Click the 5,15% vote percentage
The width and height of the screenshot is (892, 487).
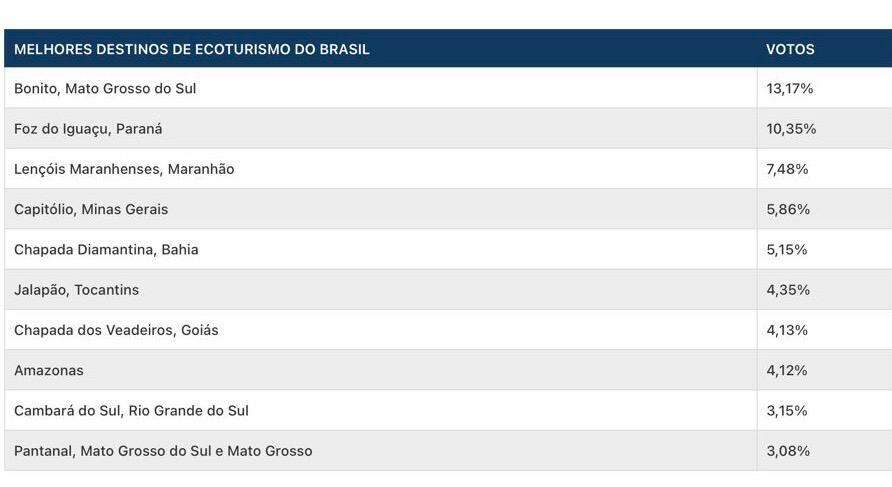[787, 249]
